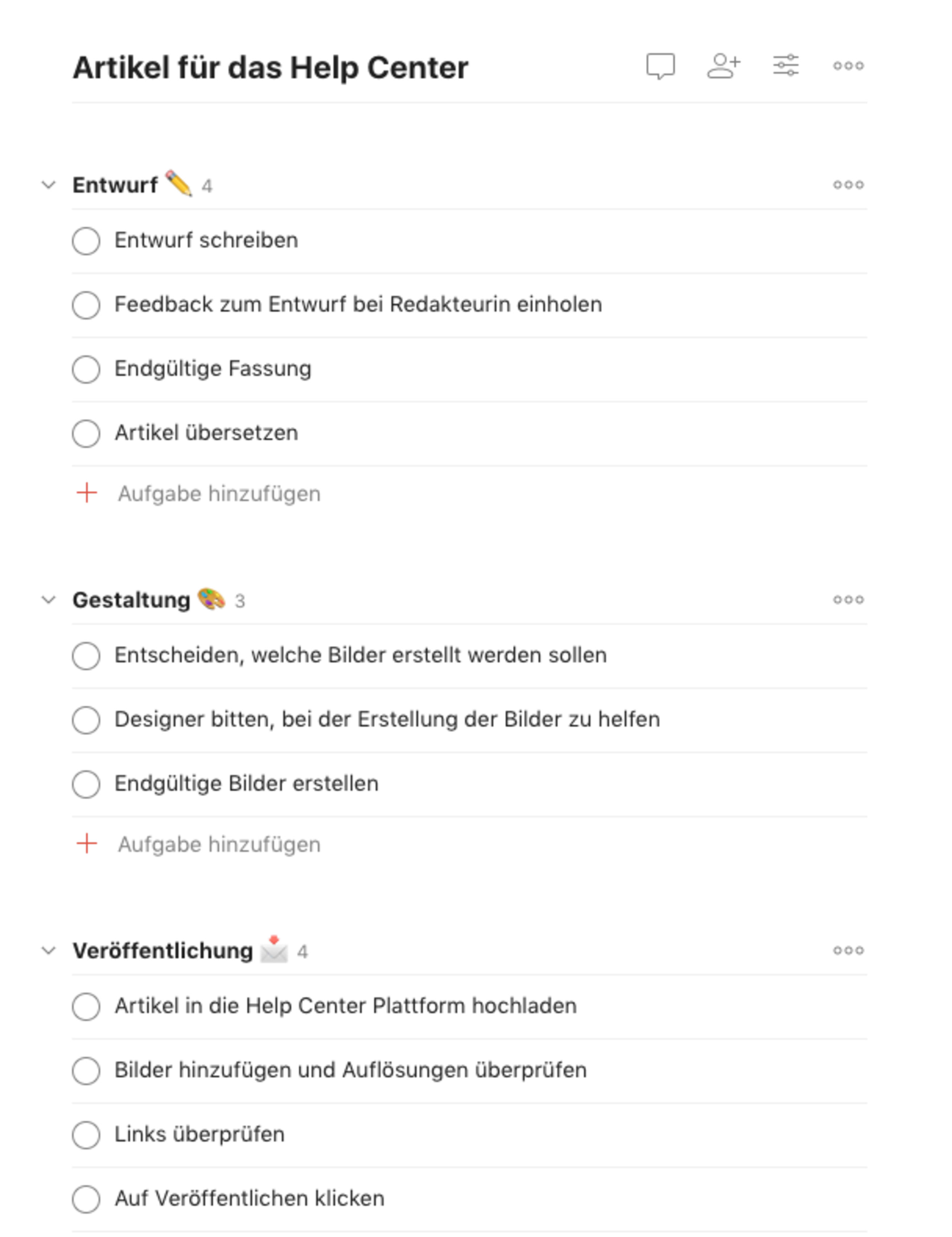Click Aufgabe hinzufügen under Entwurf
This screenshot has width=952, height=1237.
[x=219, y=493]
